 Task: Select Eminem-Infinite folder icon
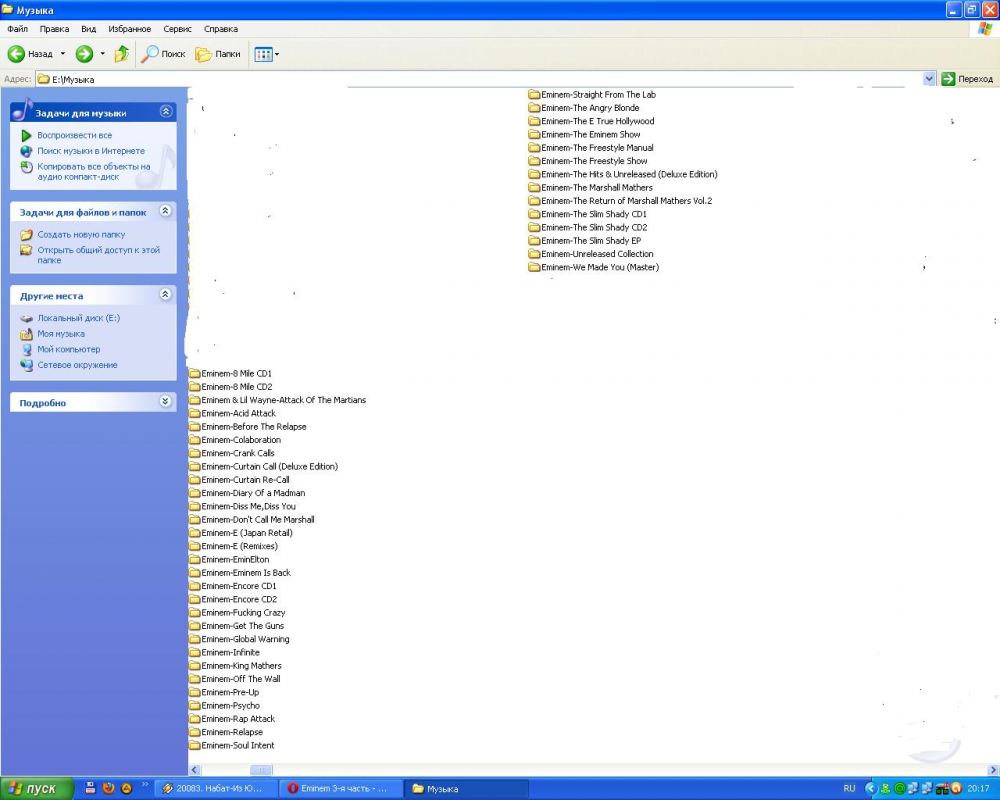point(195,652)
